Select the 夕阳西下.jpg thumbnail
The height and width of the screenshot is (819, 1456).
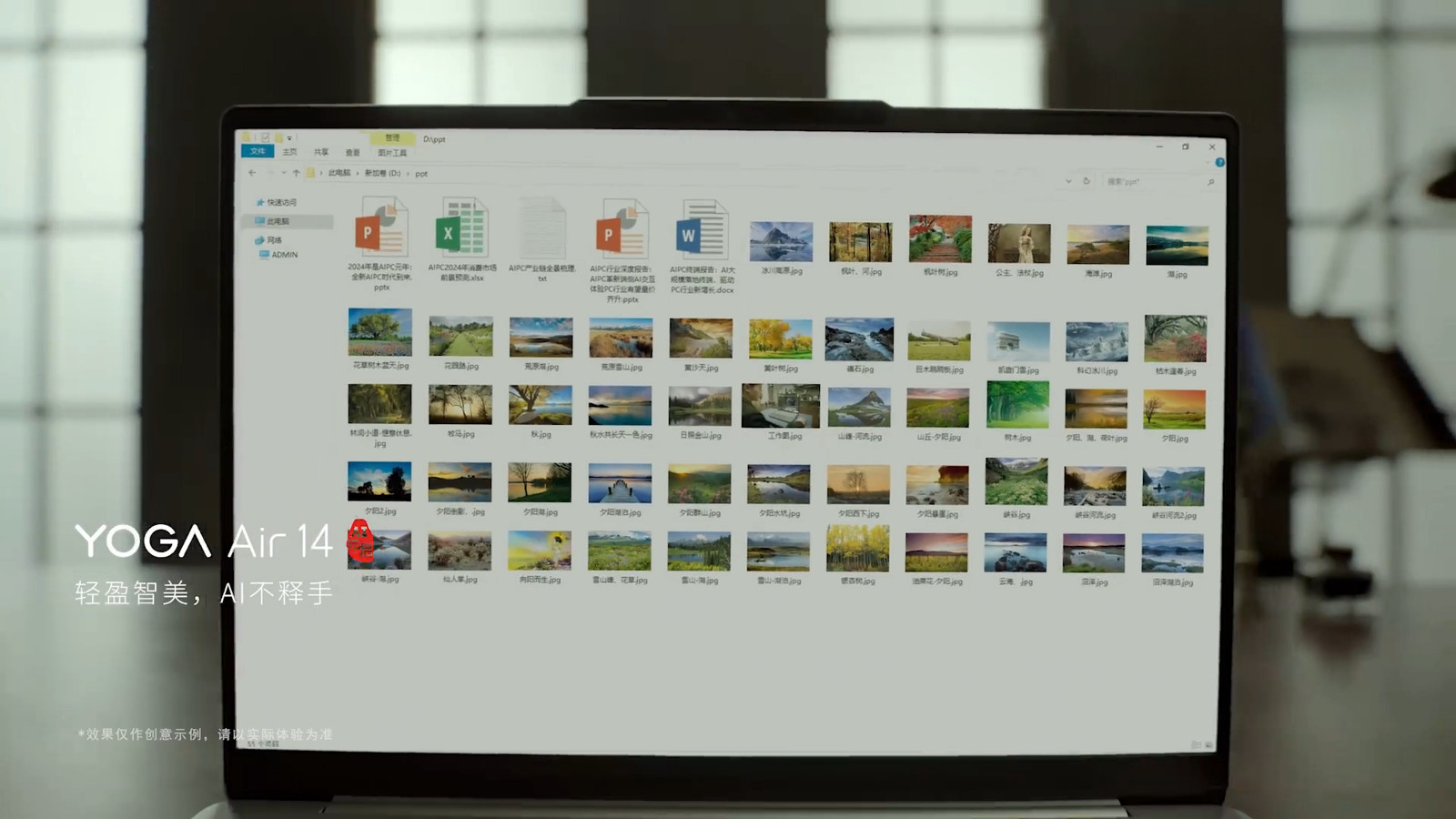pyautogui.click(x=858, y=485)
